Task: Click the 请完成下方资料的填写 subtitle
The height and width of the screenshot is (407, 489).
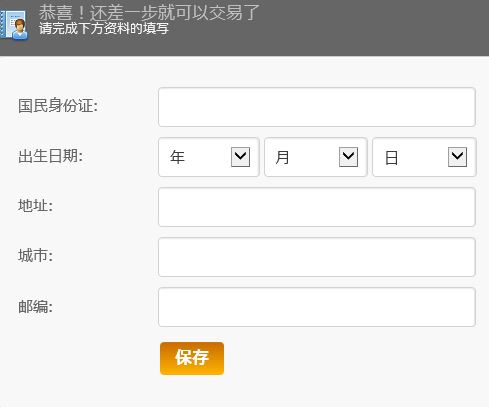Action: 104,28
